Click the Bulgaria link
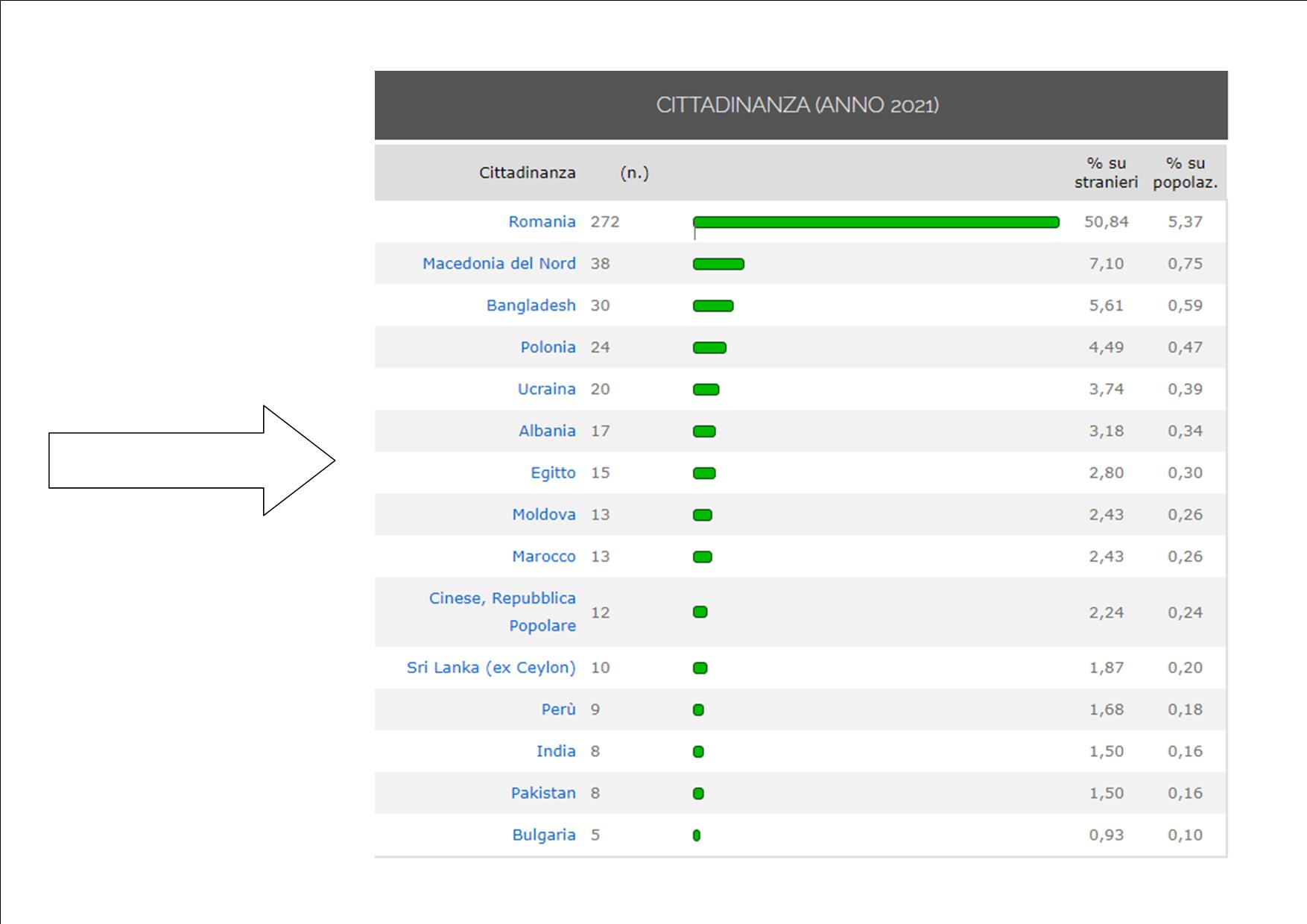 (x=543, y=835)
